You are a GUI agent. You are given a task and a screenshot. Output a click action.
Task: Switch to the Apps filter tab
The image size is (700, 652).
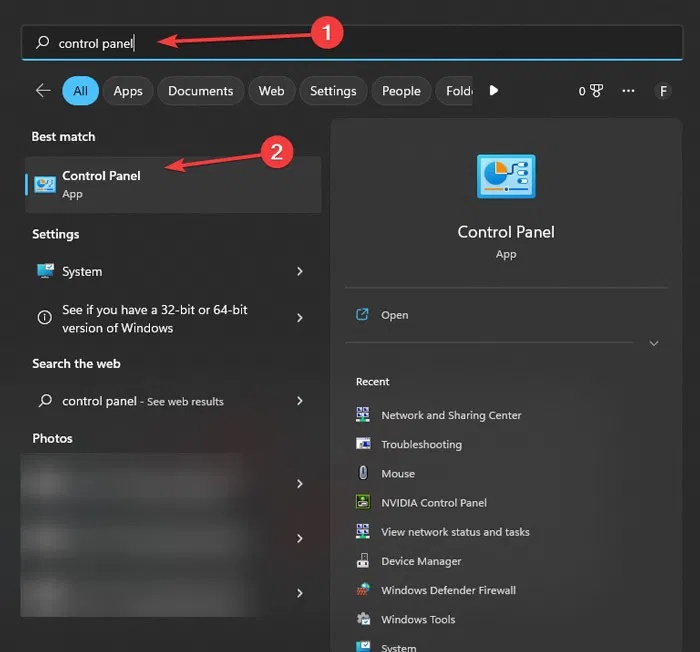(x=128, y=91)
